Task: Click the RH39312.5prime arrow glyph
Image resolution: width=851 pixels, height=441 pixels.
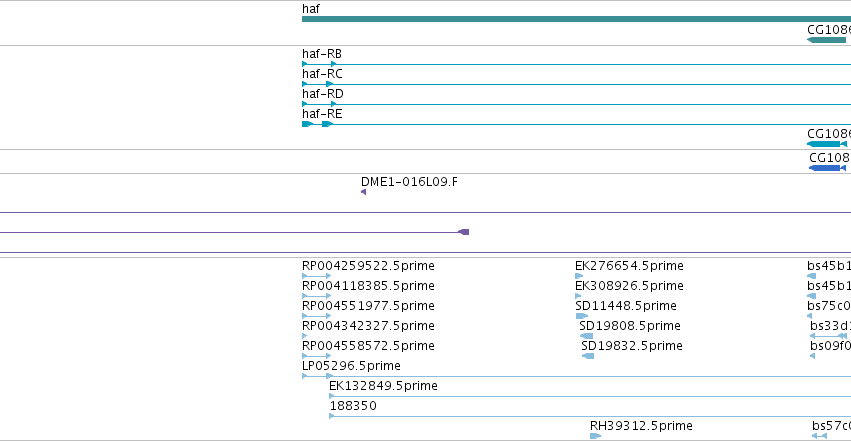Action: tap(595, 436)
